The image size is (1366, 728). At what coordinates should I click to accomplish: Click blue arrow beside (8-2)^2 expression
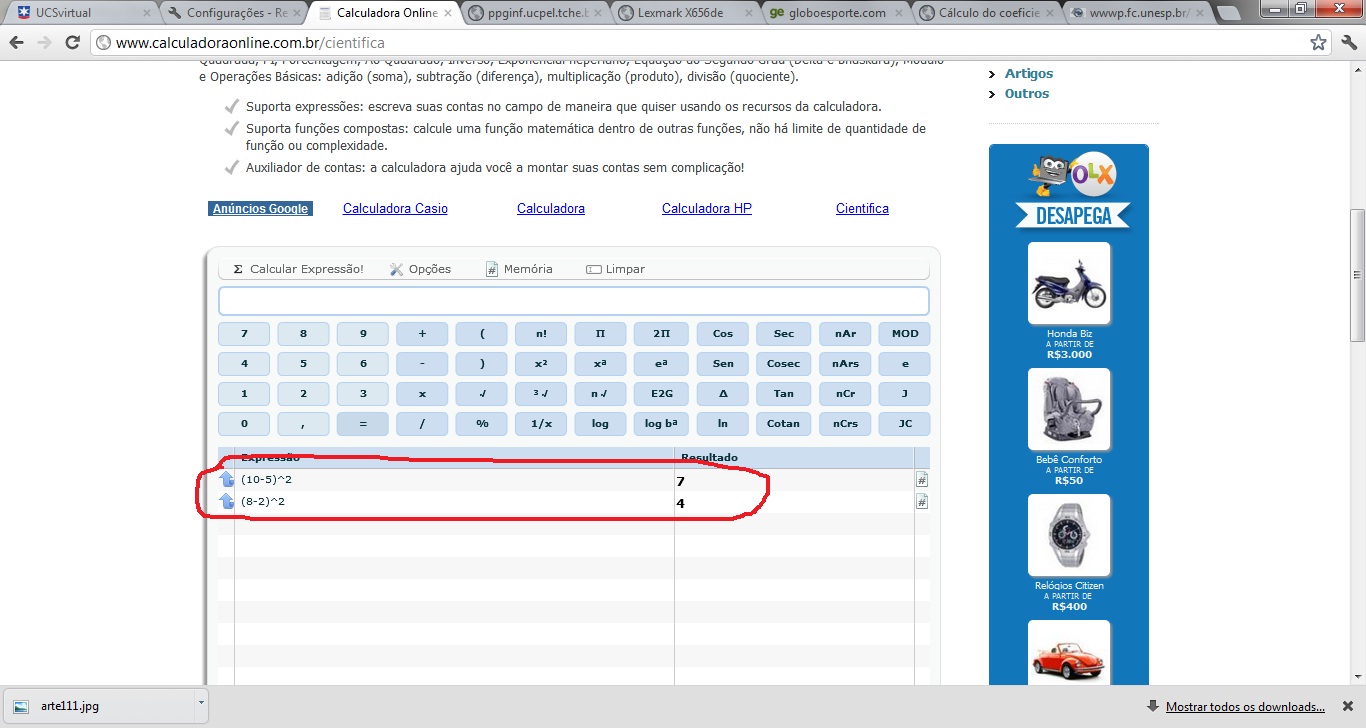click(226, 502)
